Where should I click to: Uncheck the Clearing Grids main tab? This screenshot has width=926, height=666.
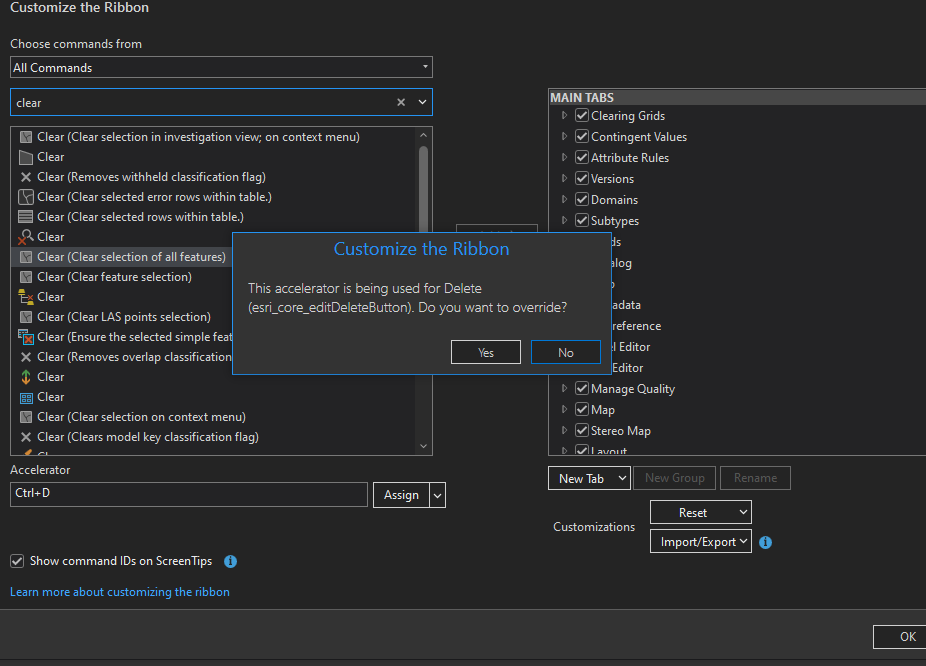pyautogui.click(x=581, y=115)
